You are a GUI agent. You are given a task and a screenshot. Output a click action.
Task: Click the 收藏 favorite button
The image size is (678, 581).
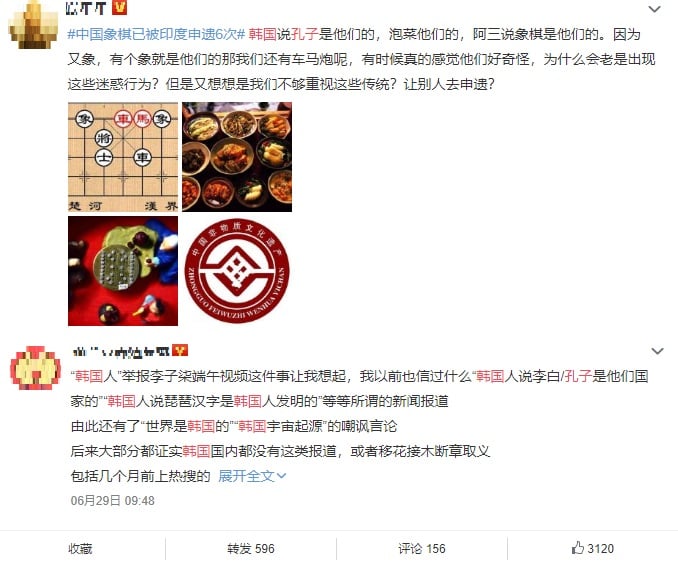[80, 549]
